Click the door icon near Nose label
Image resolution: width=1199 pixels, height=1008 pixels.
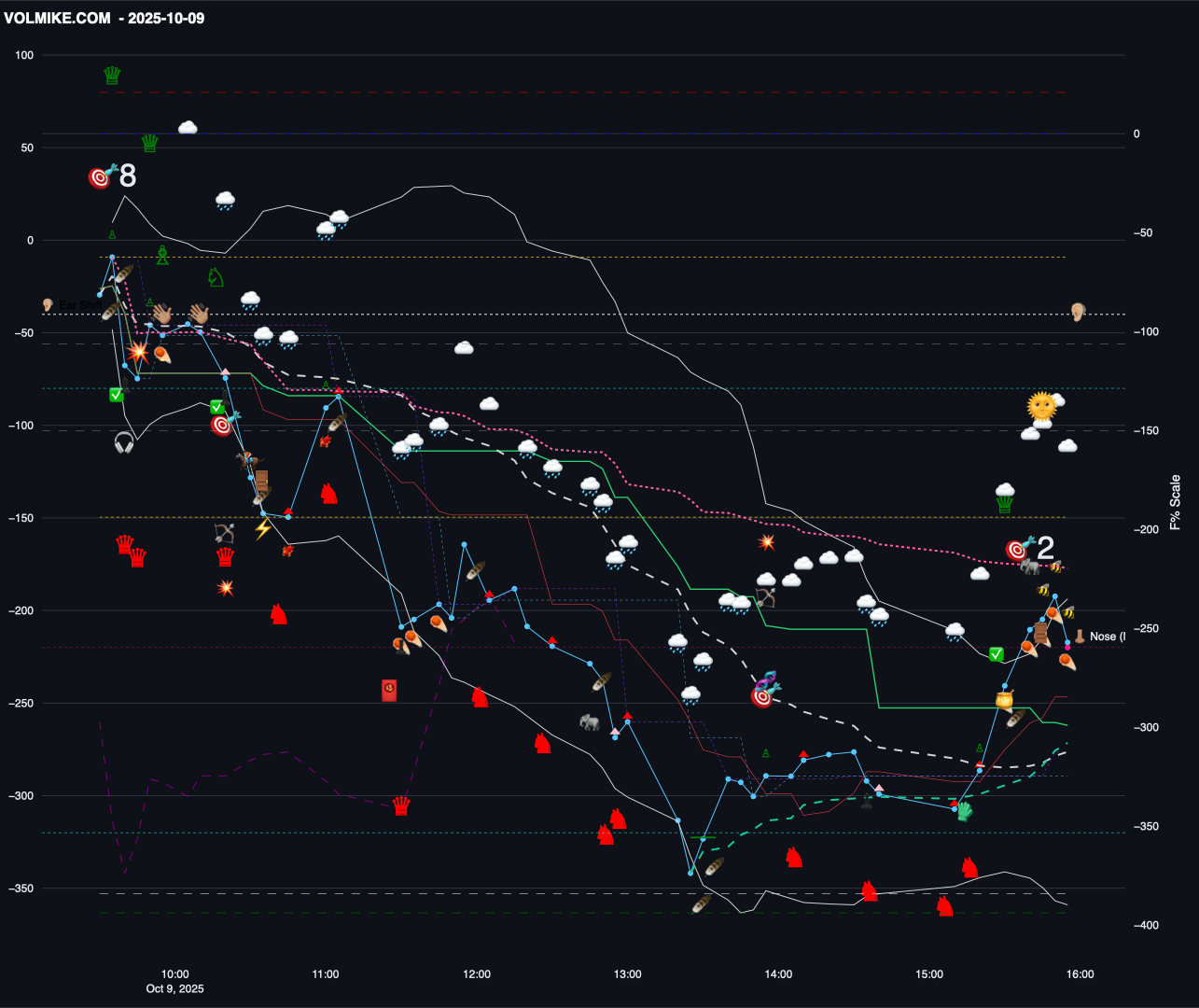coord(1040,635)
